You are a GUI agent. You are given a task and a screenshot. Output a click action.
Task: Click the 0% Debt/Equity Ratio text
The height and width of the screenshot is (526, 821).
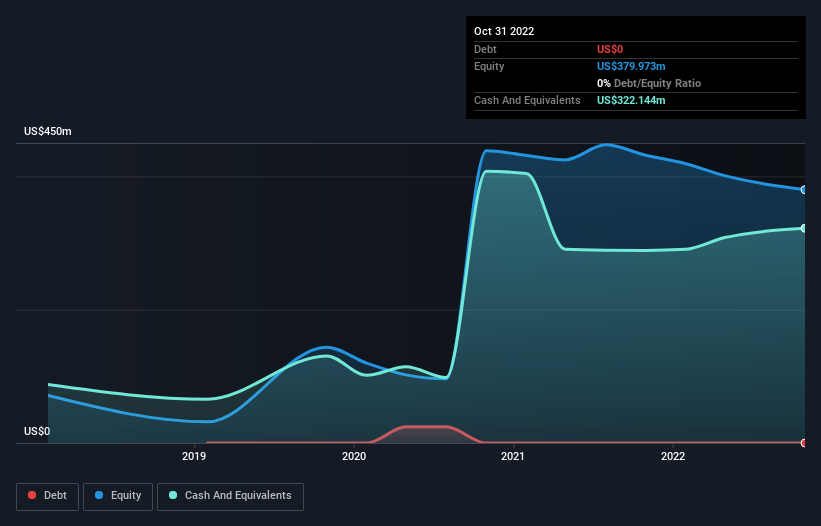(x=649, y=83)
